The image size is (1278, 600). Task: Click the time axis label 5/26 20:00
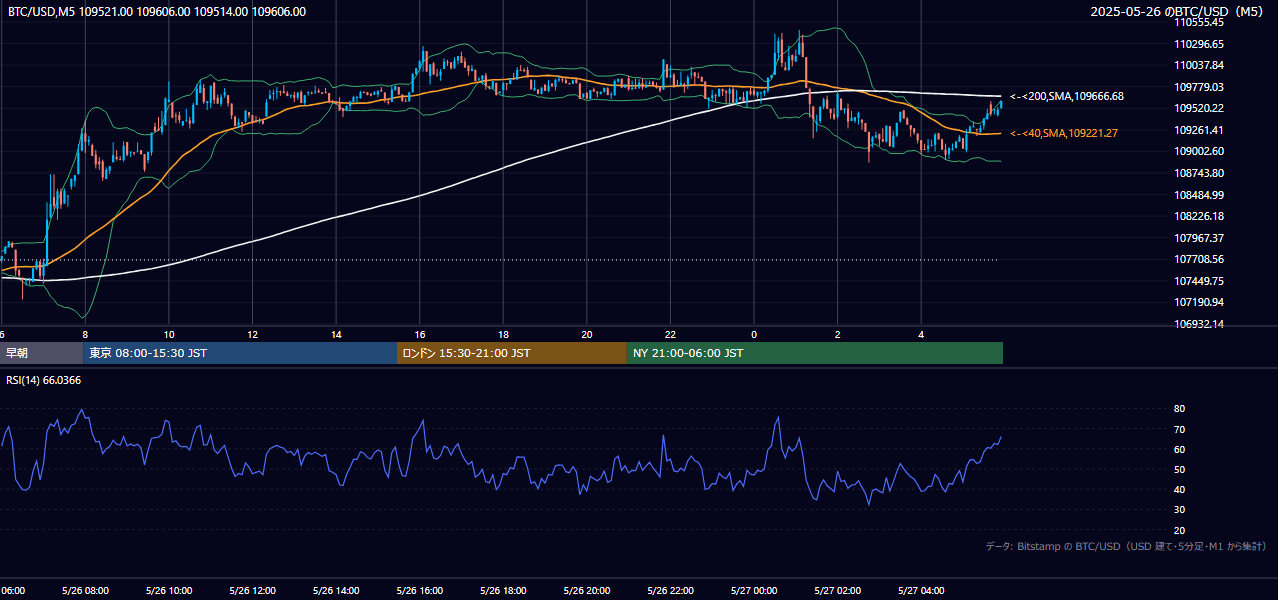(x=586, y=590)
